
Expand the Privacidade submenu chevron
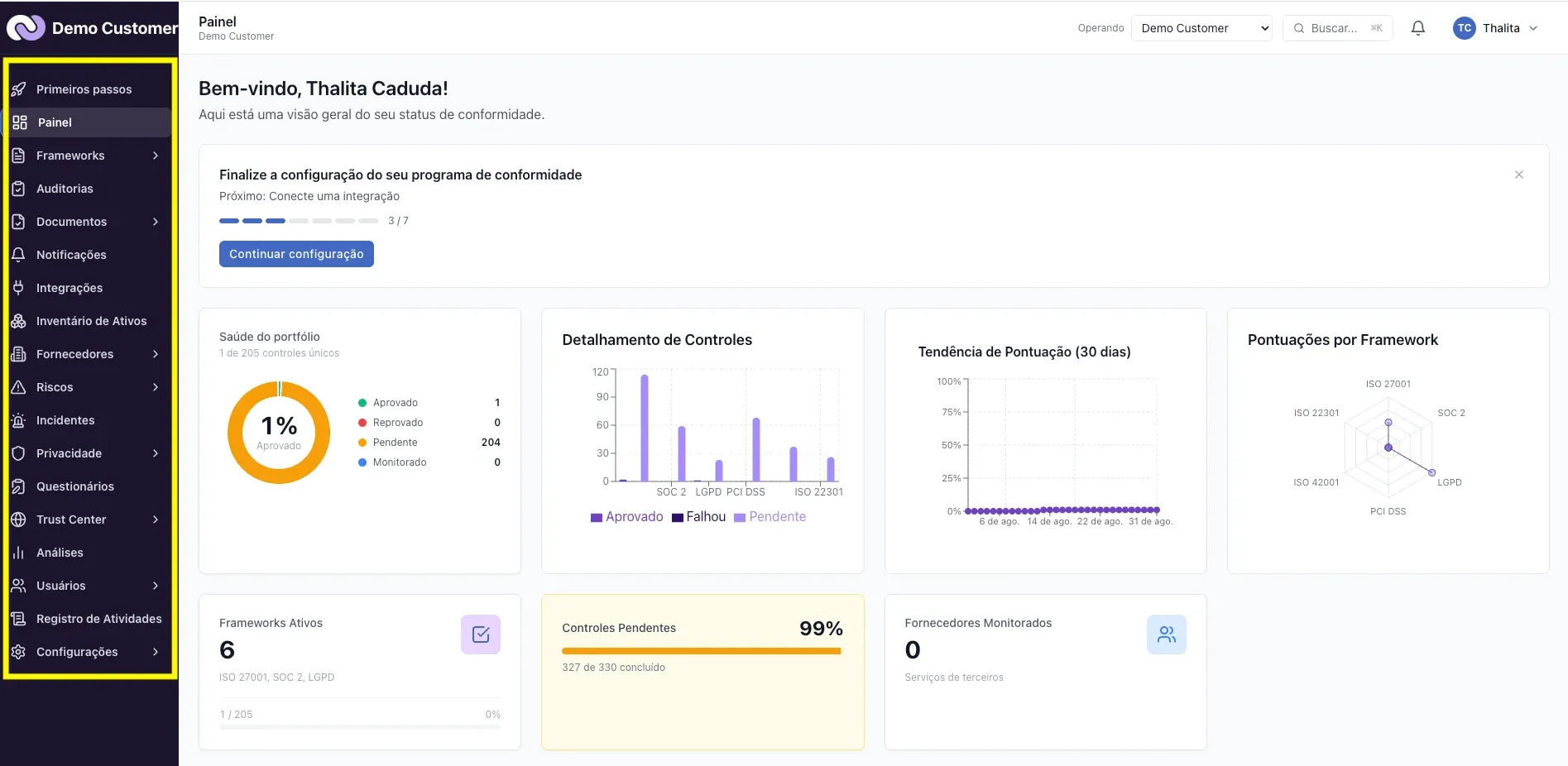[156, 453]
